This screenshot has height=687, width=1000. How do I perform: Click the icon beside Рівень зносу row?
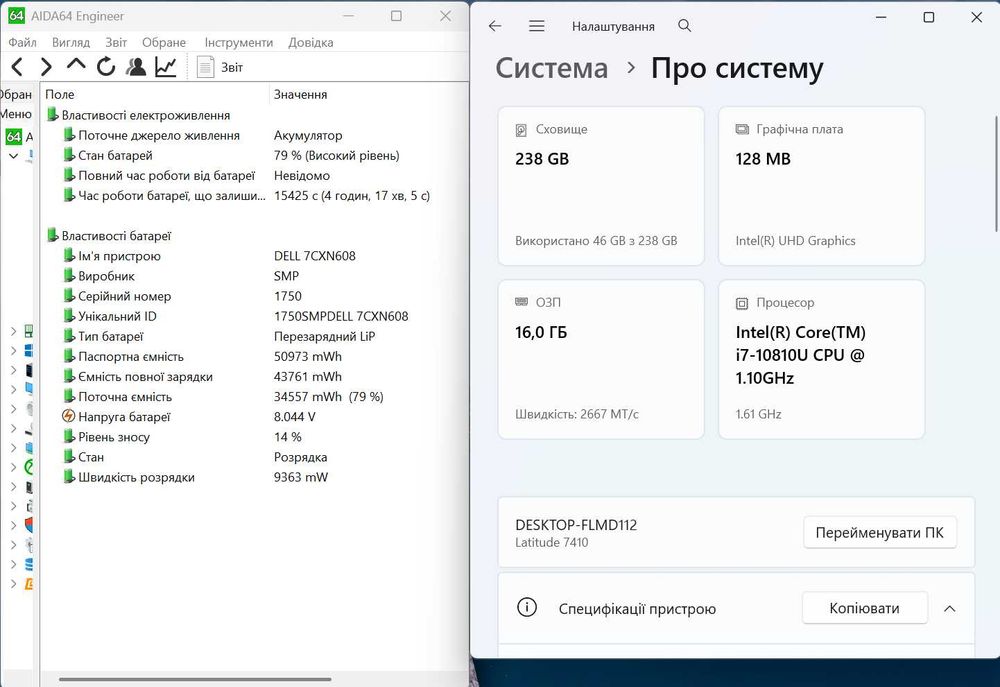[69, 437]
